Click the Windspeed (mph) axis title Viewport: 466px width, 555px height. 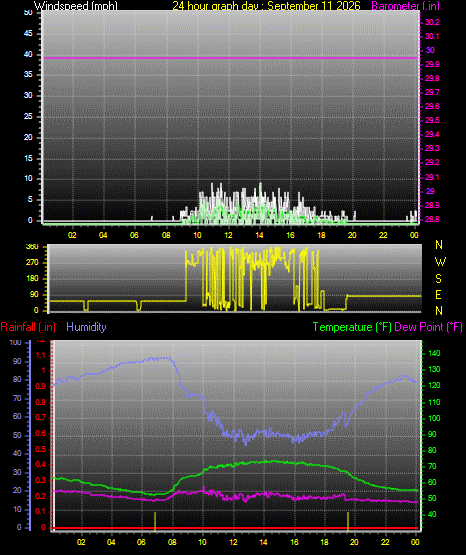76,6
